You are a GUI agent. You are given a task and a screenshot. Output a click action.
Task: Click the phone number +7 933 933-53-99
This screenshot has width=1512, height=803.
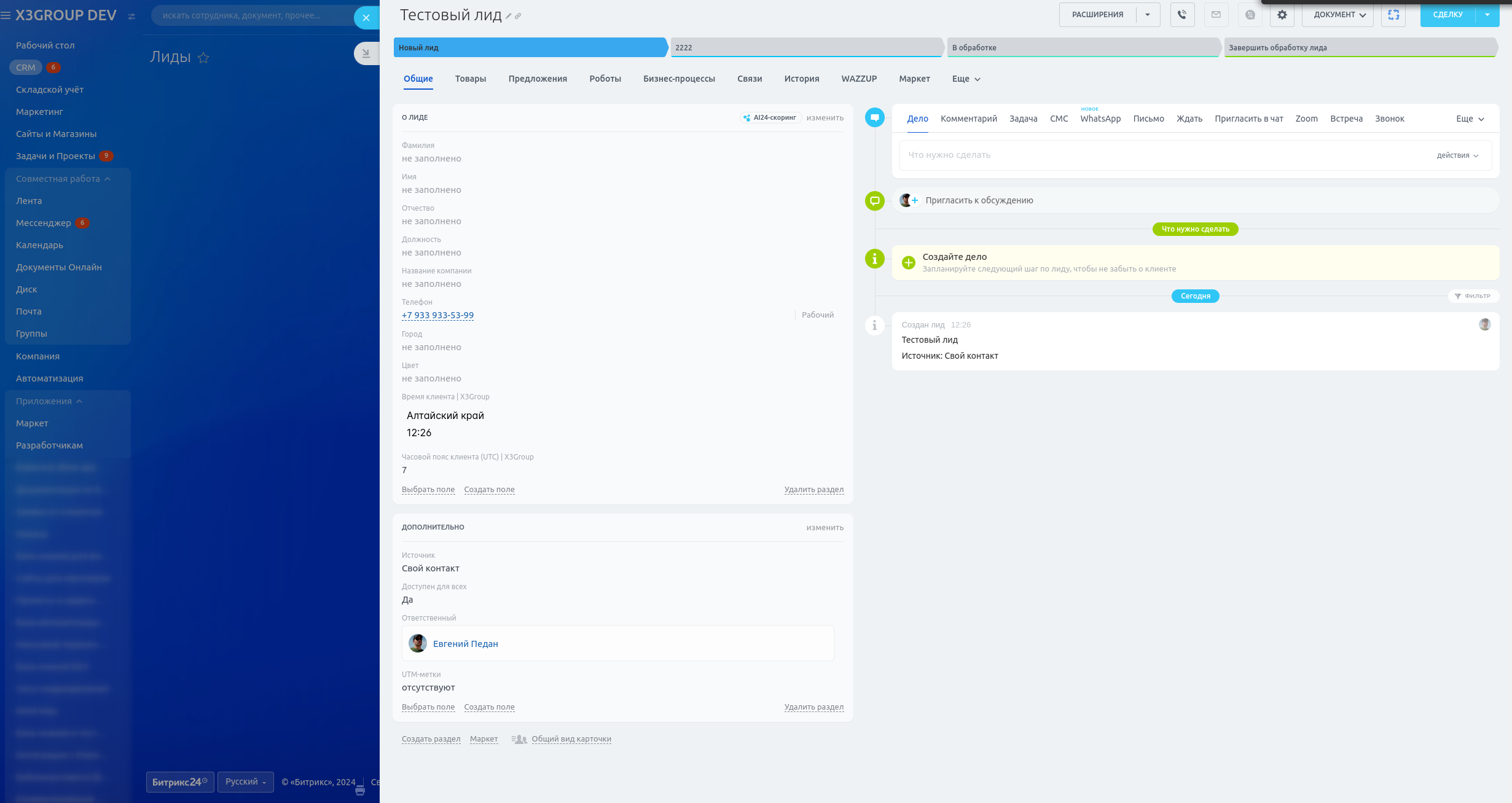437,315
